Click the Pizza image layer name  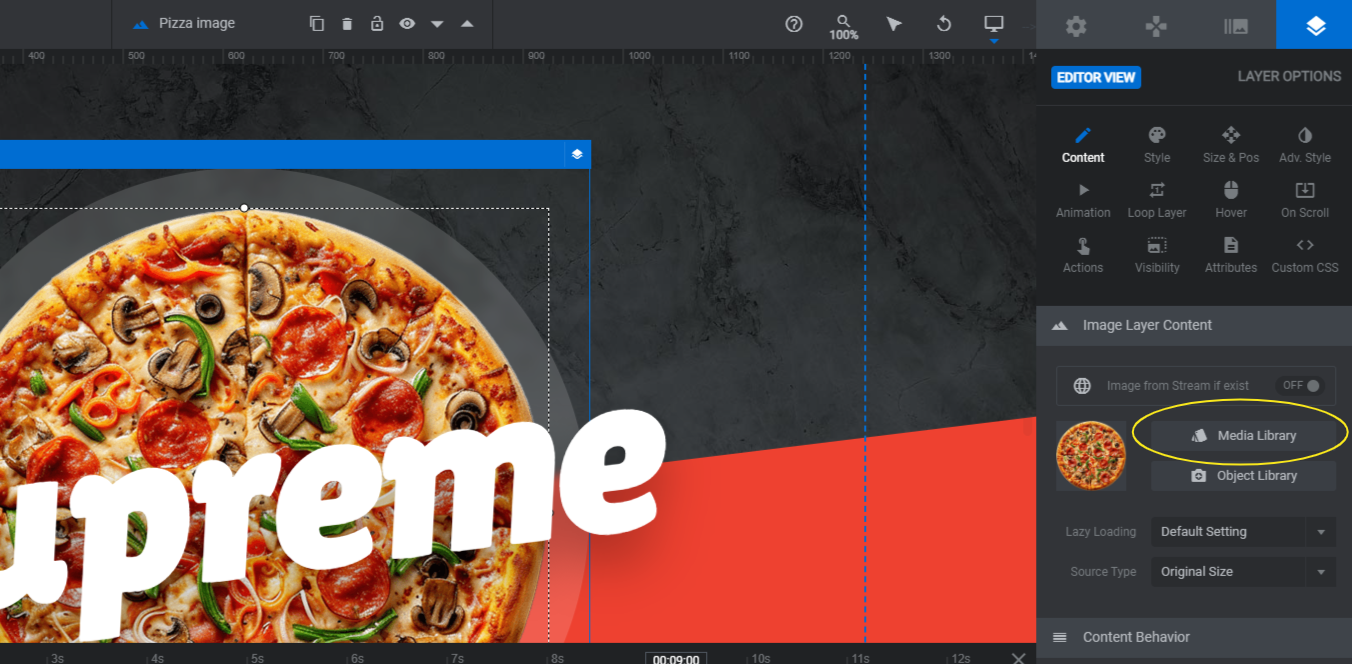click(197, 23)
